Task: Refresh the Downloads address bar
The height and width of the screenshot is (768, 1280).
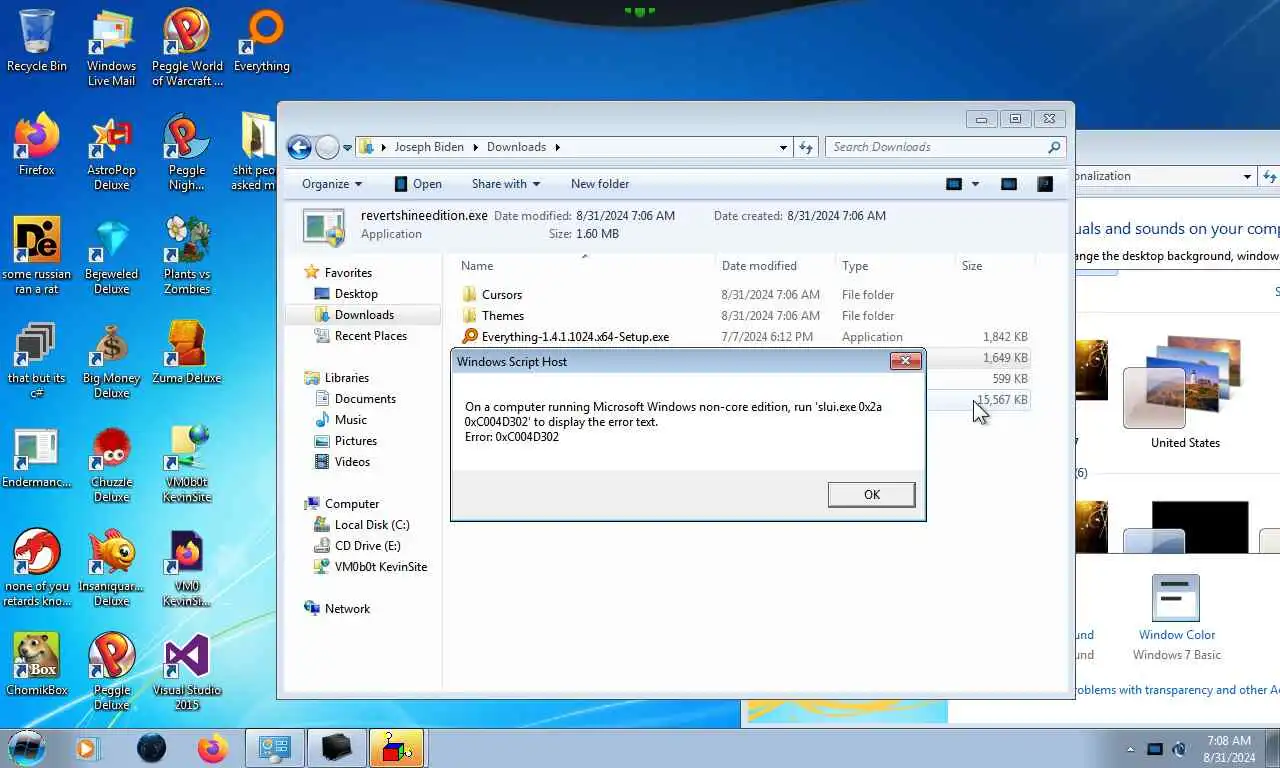Action: coord(806,147)
